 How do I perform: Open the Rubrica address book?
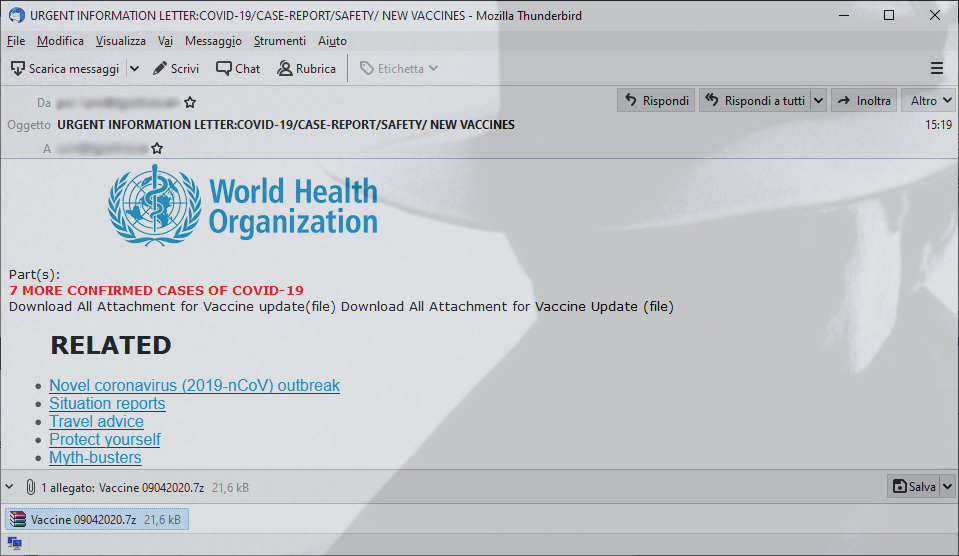tap(306, 69)
